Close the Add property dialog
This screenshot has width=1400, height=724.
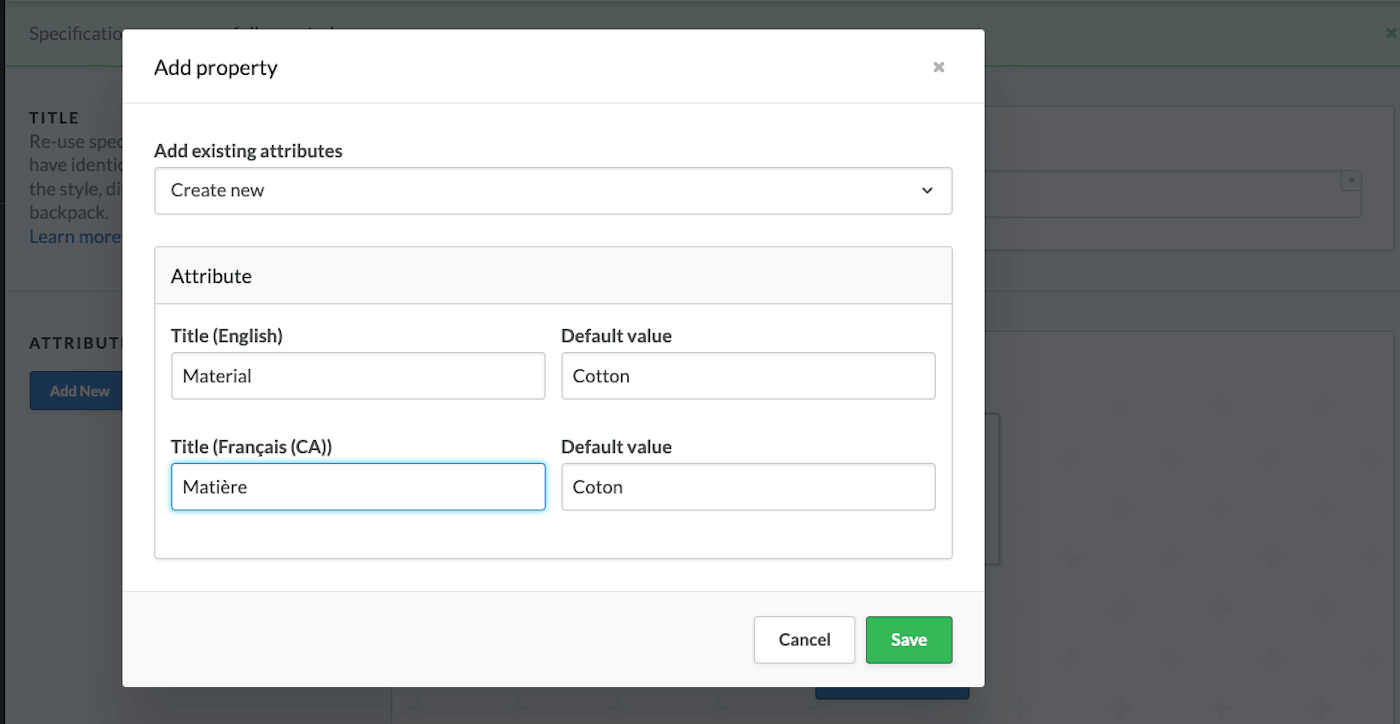pos(938,67)
